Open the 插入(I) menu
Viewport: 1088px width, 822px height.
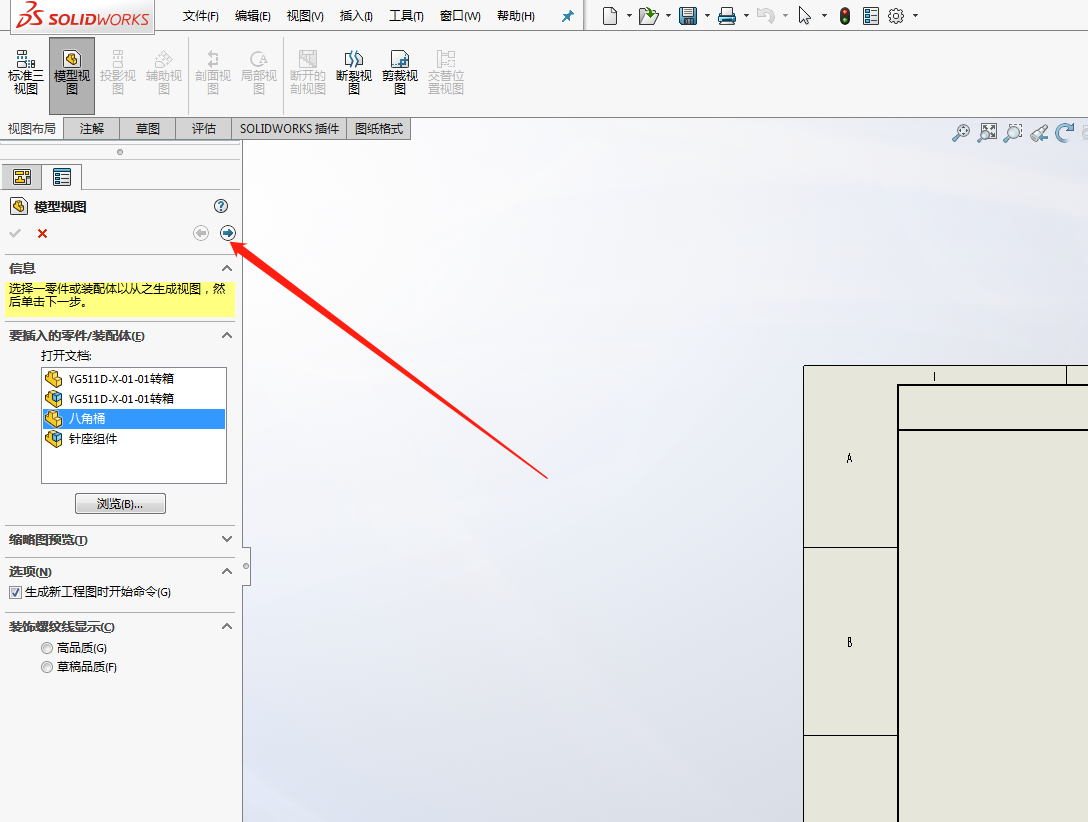[356, 16]
